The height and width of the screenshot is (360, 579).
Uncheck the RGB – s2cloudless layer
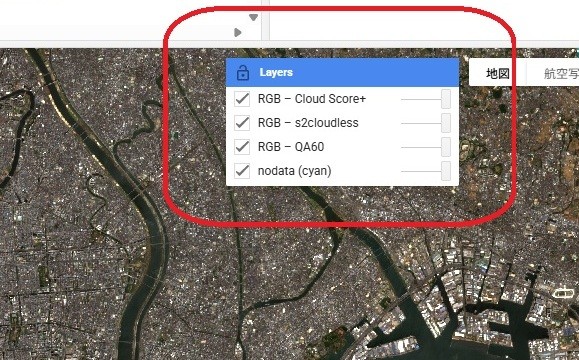click(242, 123)
